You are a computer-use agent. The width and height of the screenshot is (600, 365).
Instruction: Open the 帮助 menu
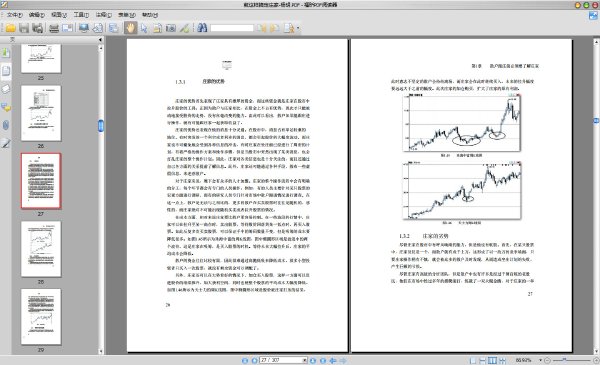(x=150, y=15)
